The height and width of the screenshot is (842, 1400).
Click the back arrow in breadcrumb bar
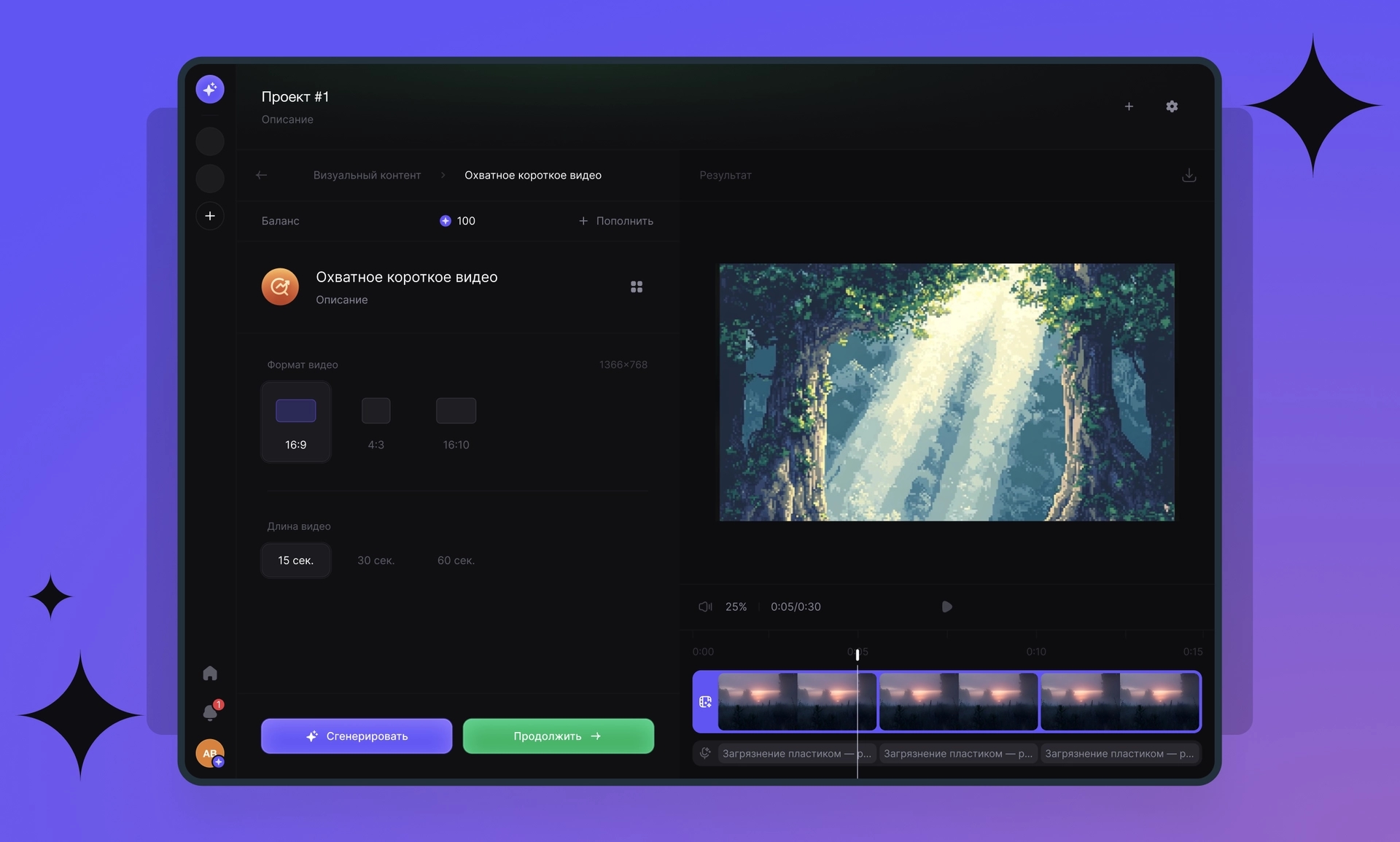tap(262, 175)
